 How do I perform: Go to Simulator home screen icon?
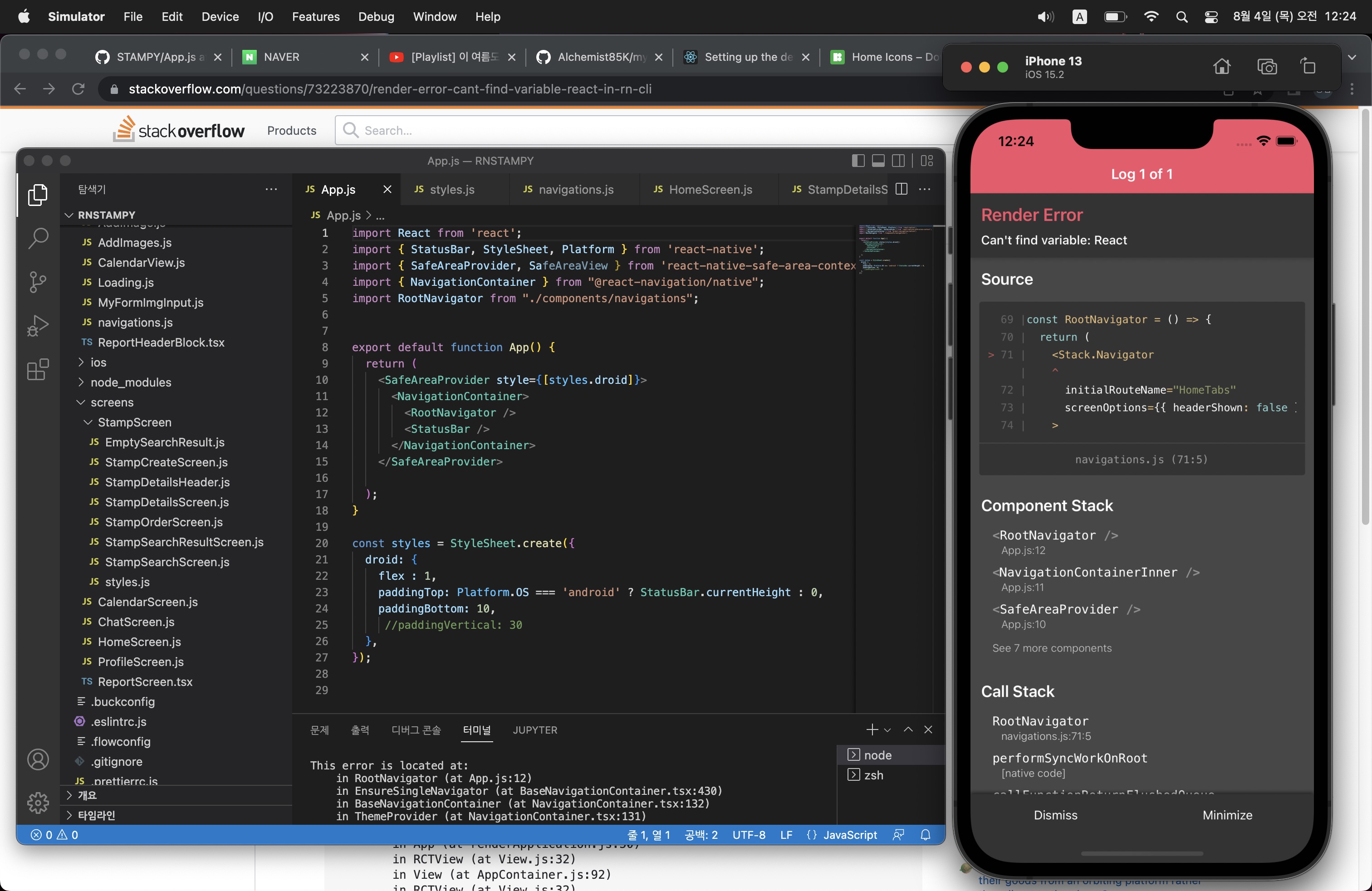1221,67
